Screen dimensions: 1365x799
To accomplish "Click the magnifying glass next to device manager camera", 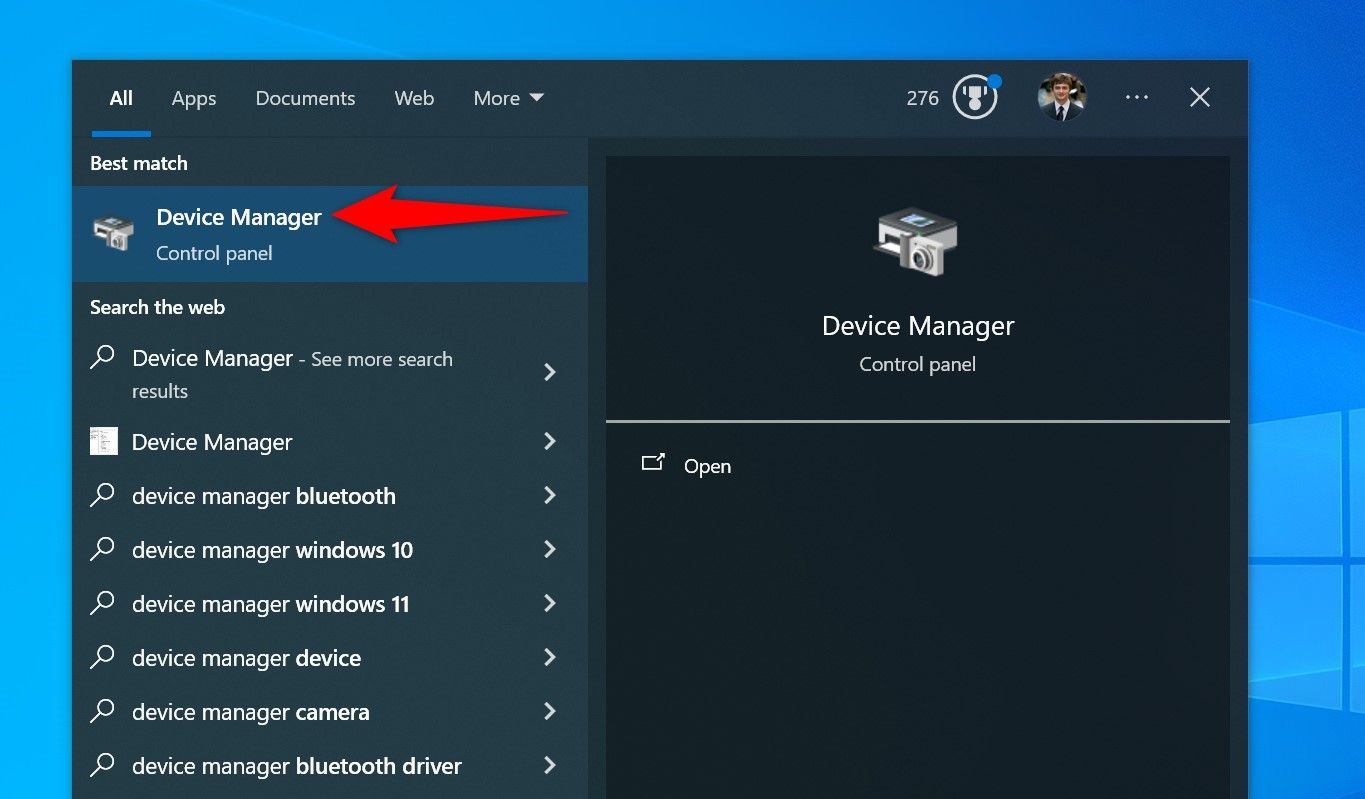I will pos(103,711).
